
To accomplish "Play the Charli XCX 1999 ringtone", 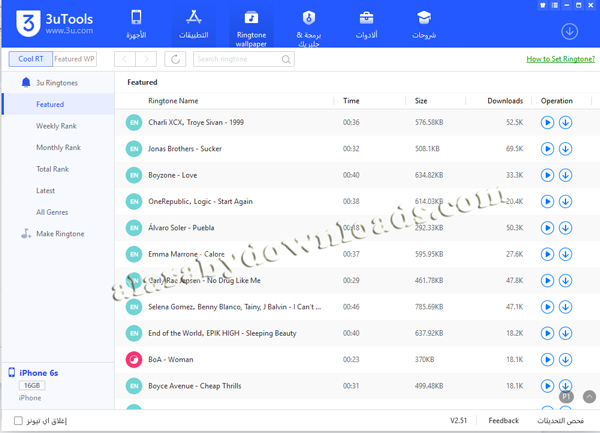I will (x=547, y=122).
